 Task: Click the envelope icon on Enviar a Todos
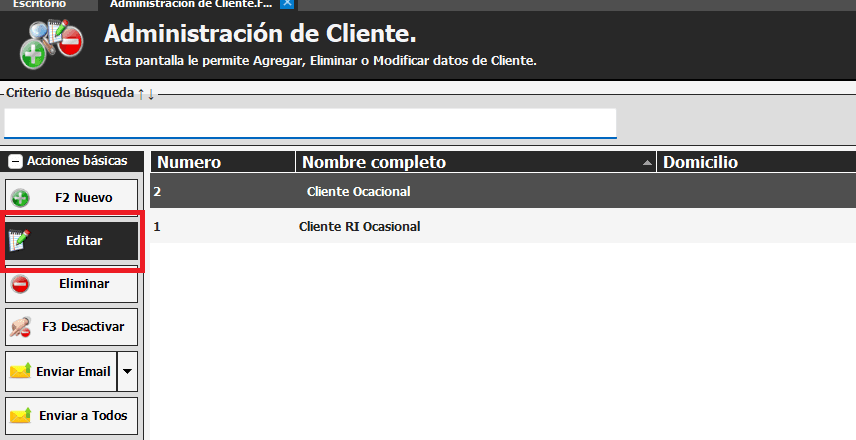(20, 415)
